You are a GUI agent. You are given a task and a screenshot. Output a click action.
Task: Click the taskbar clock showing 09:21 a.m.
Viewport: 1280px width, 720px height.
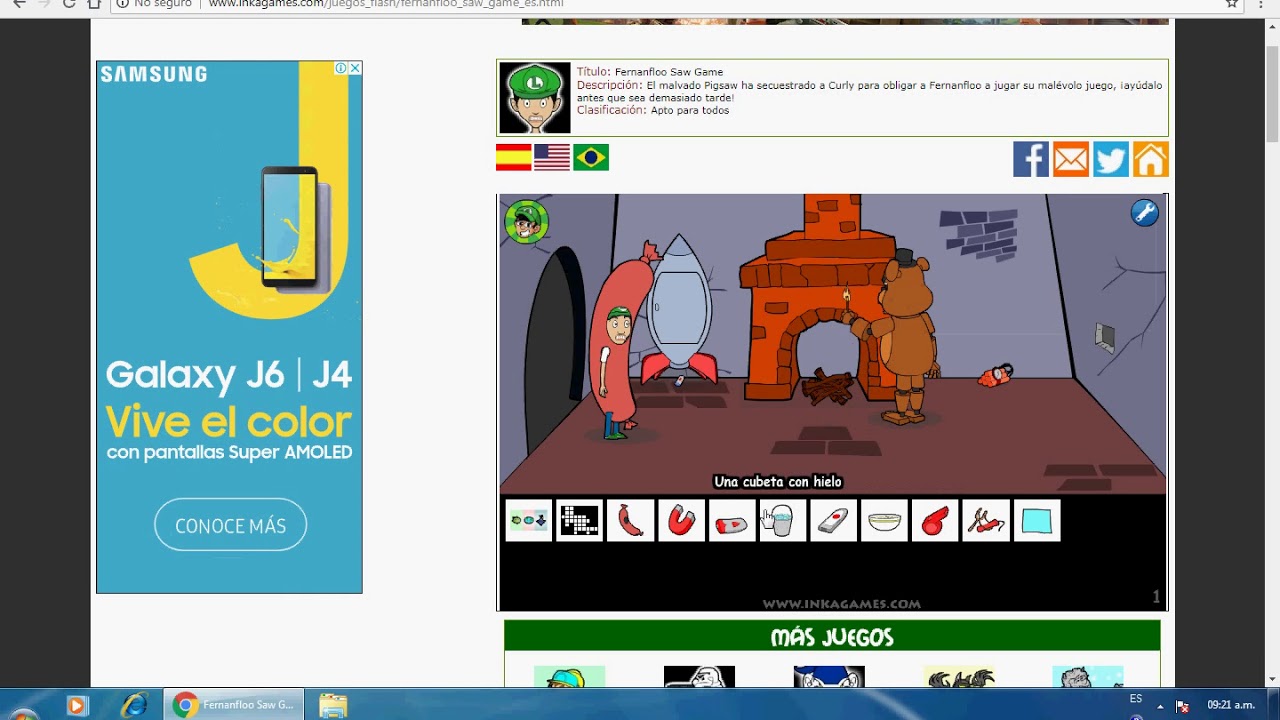1231,705
